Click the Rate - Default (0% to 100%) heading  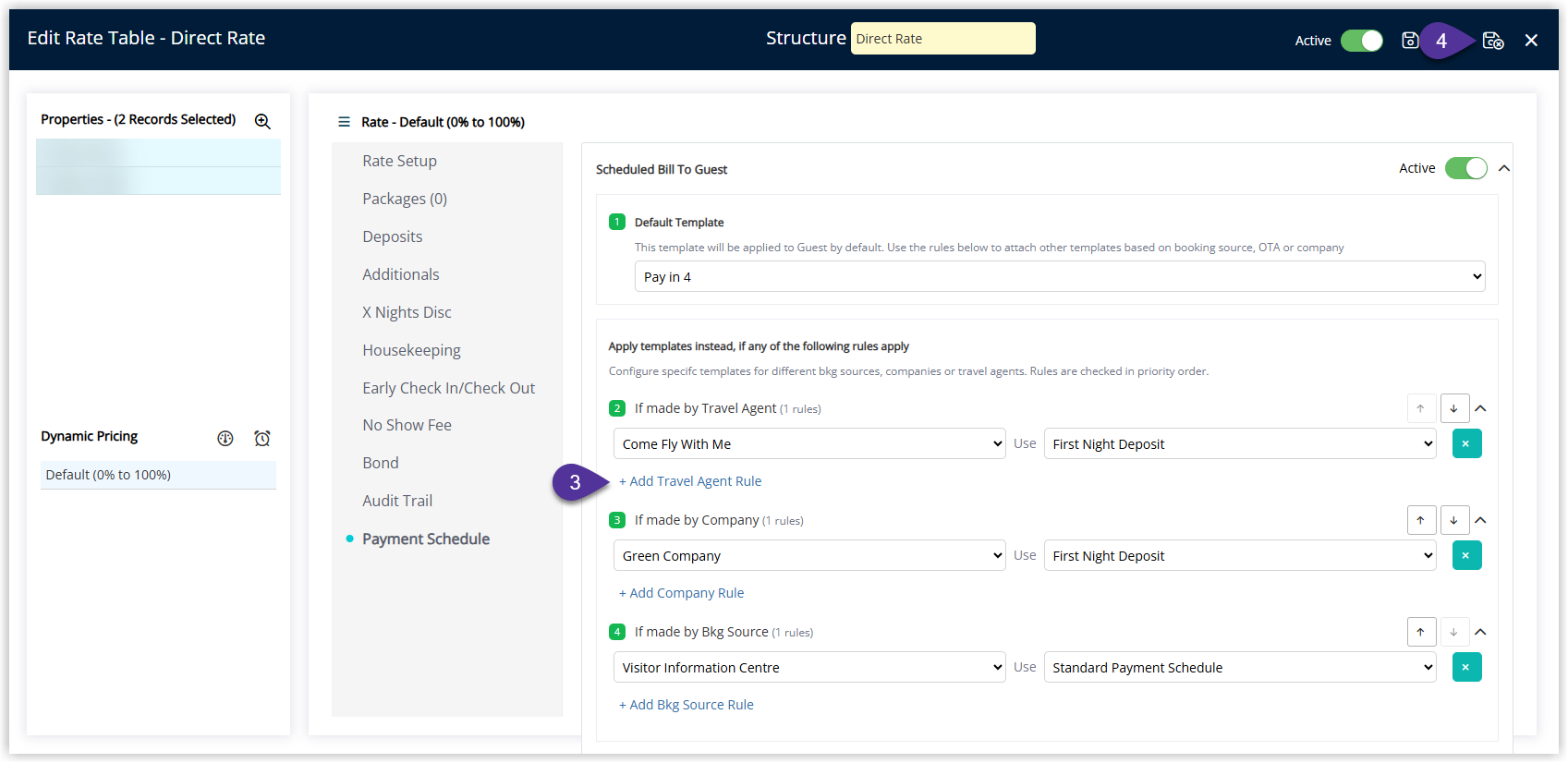443,122
